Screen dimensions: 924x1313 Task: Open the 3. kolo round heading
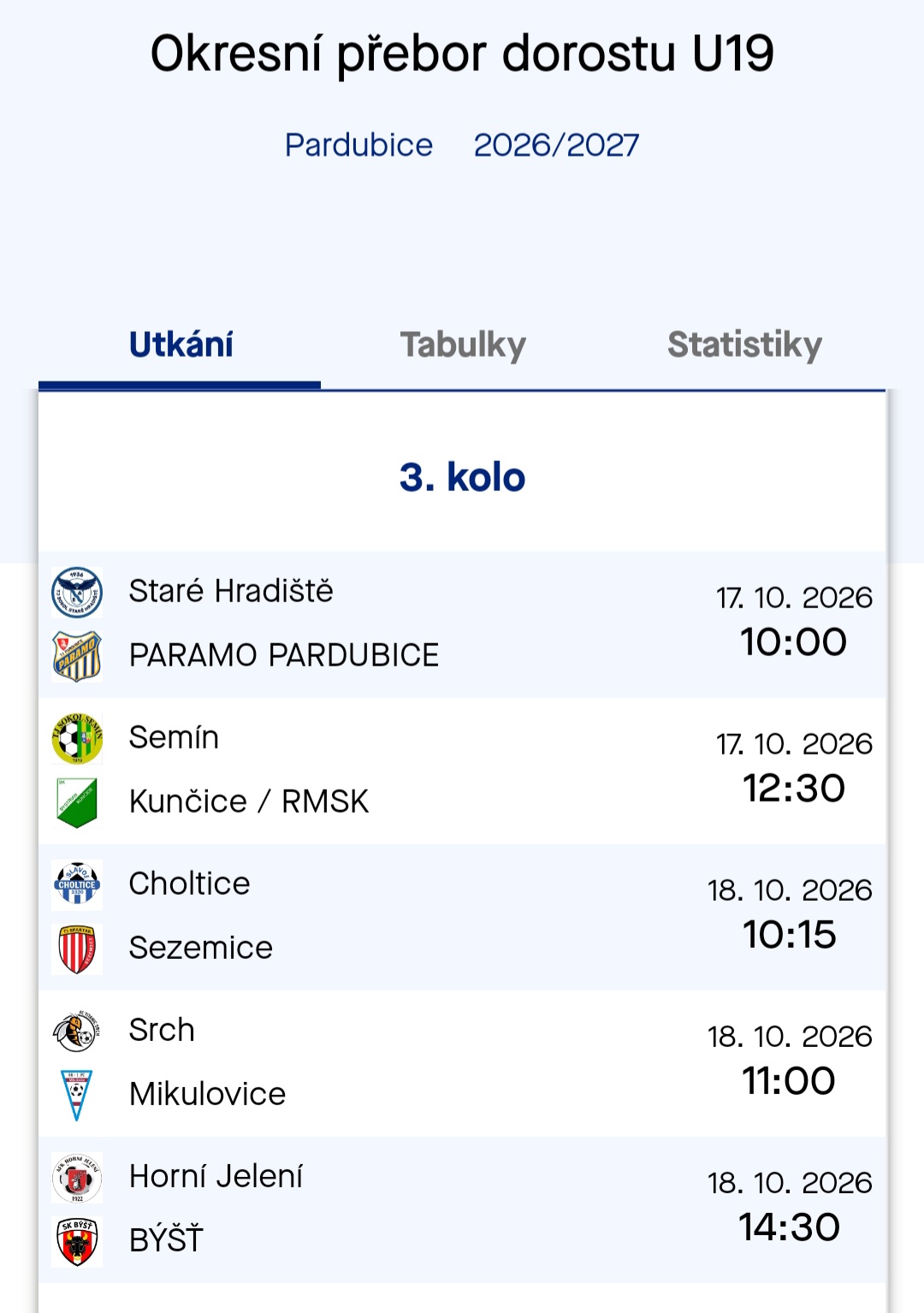[462, 477]
